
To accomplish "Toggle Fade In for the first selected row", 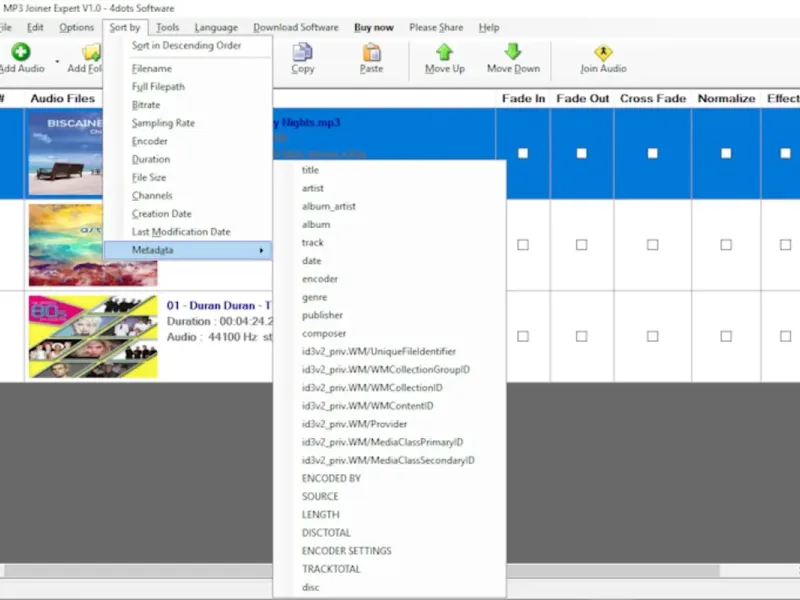I will coord(523,153).
